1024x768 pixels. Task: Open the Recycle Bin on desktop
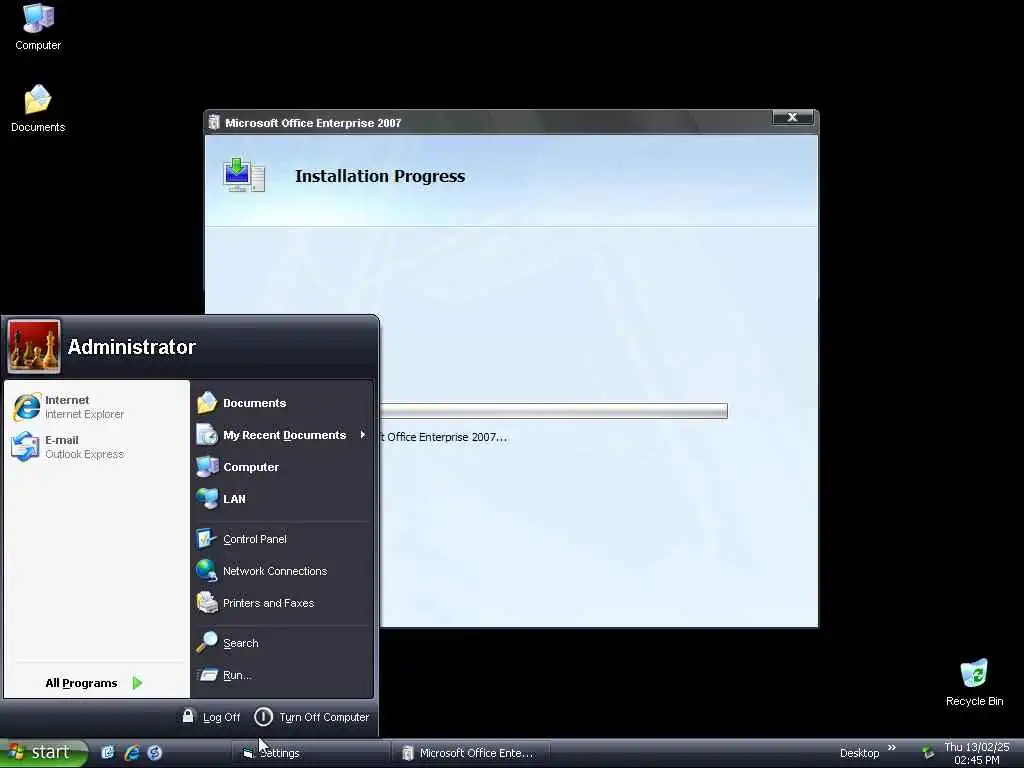974,682
